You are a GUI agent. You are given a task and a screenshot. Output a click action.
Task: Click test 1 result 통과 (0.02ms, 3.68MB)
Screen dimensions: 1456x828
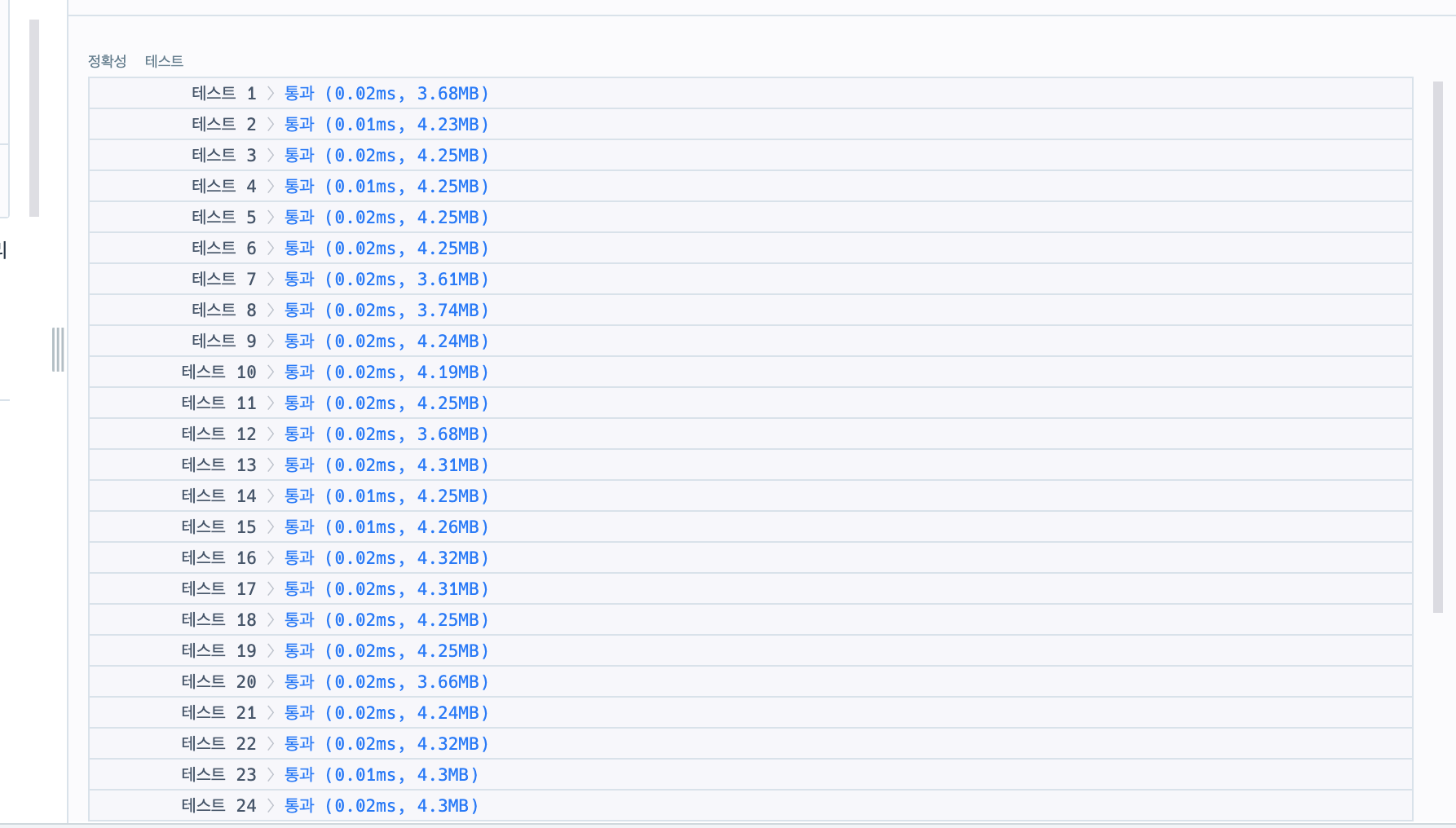pyautogui.click(x=386, y=94)
